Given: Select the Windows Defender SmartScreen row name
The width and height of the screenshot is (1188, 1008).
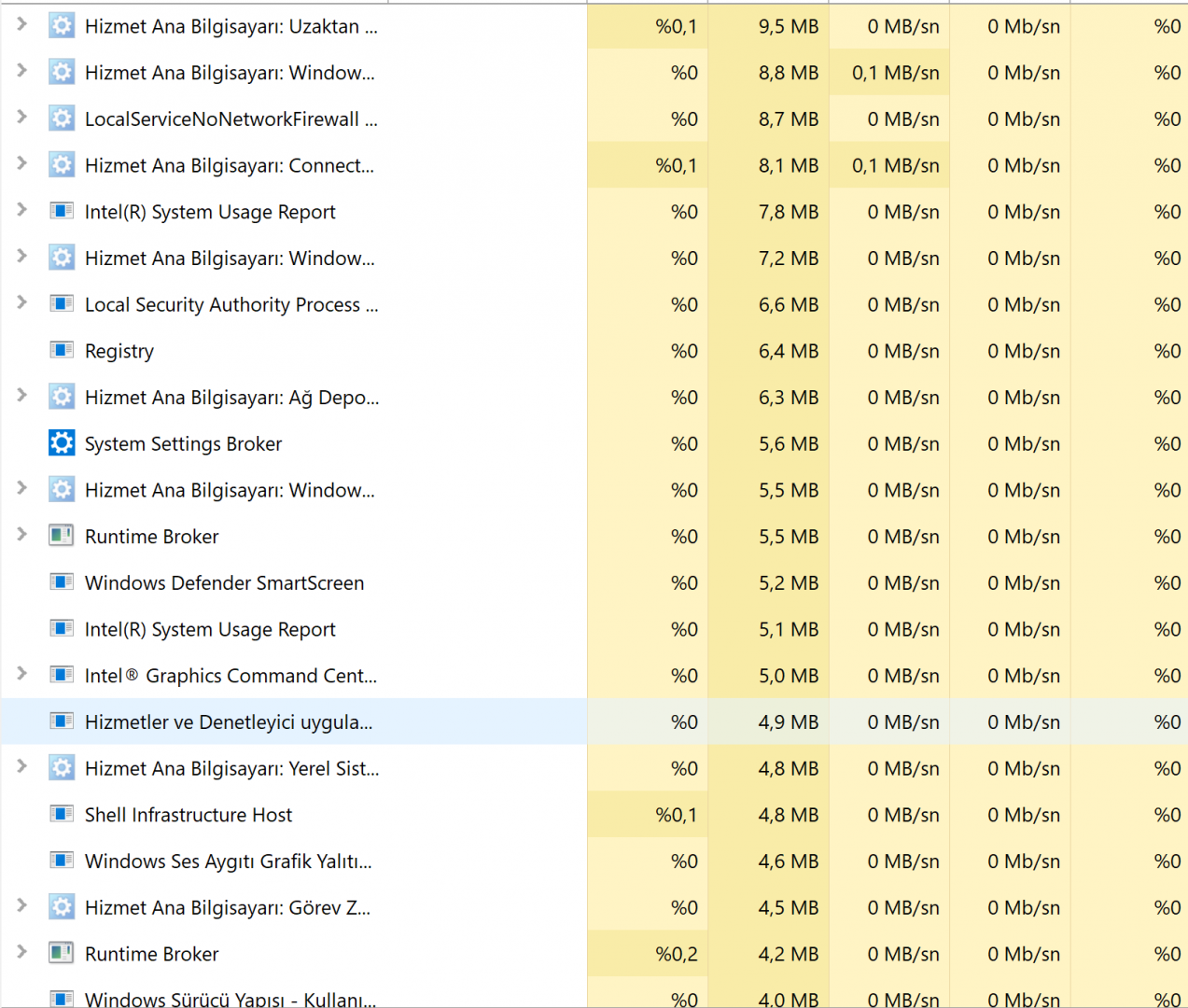Looking at the screenshot, I should point(224,583).
